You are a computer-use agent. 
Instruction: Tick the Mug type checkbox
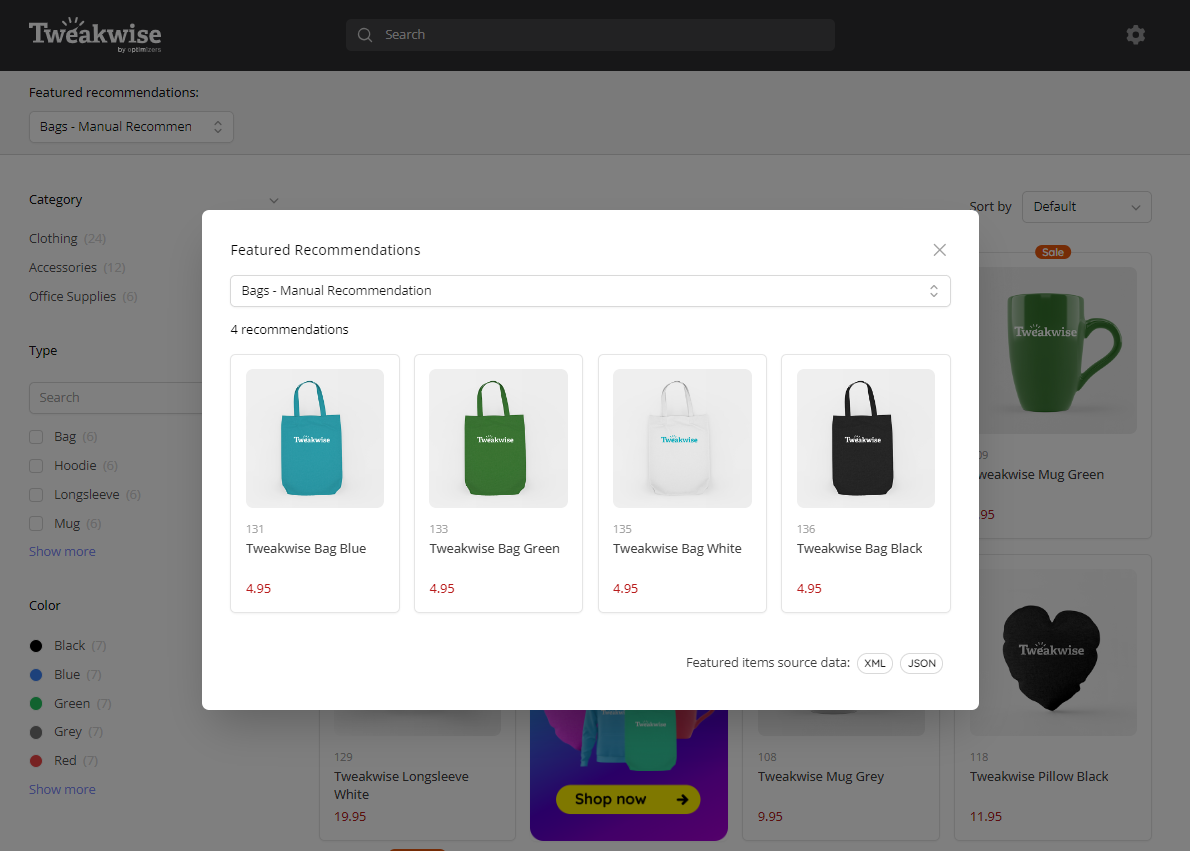(36, 524)
